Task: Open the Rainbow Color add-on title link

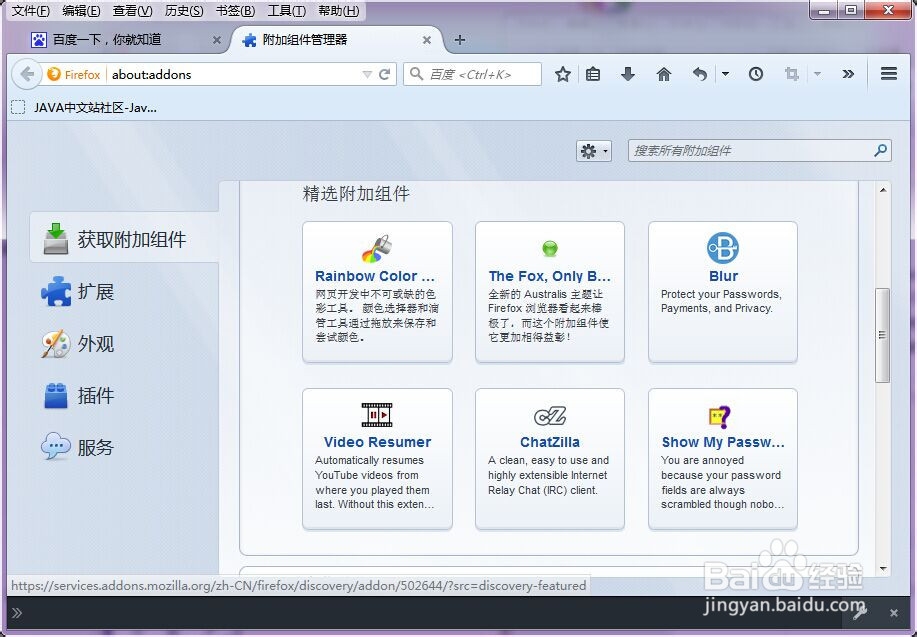Action: click(375, 276)
